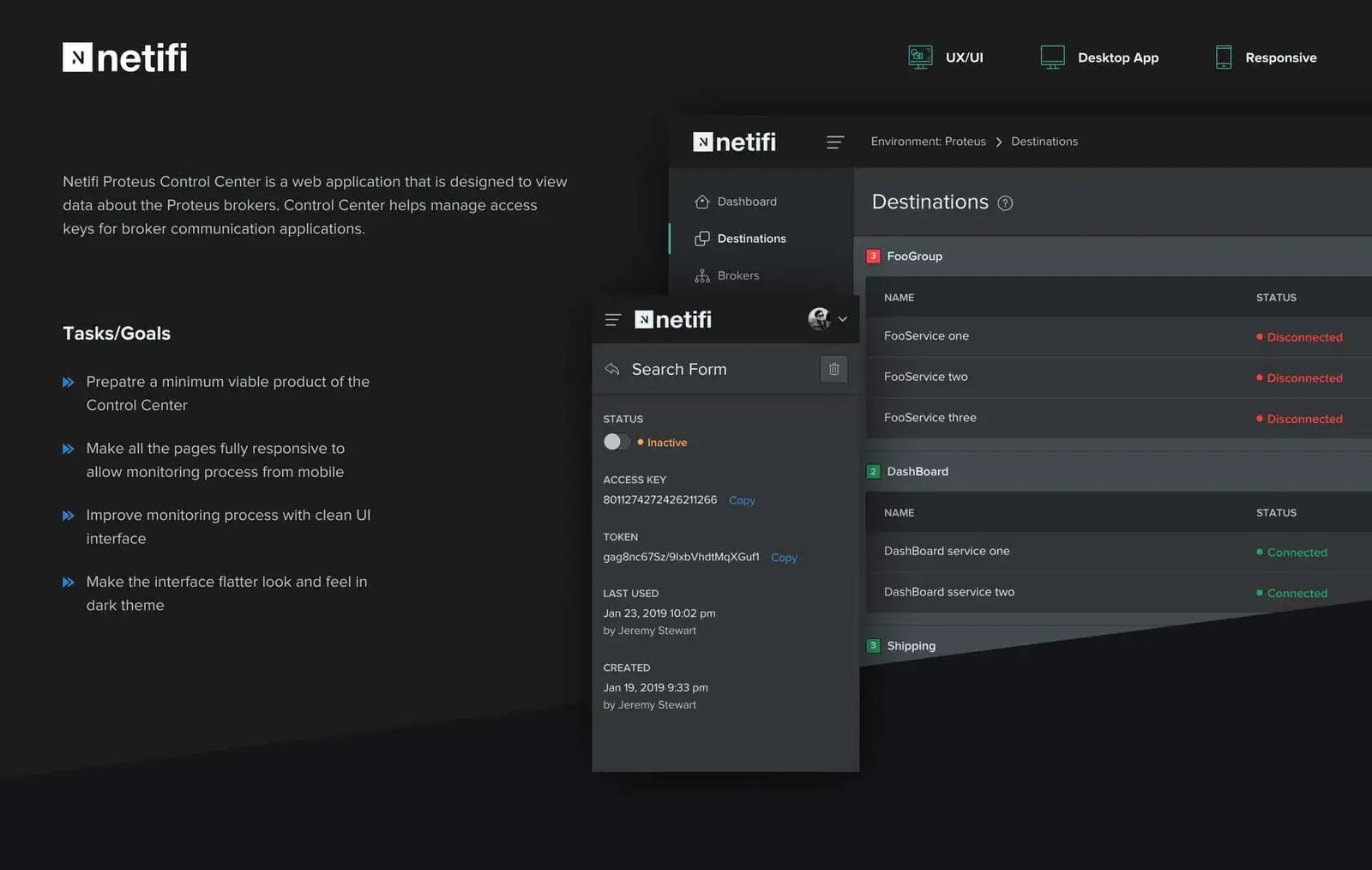Click the Jan 23, 2019 10:02 pm date
1372x870 pixels.
[659, 613]
